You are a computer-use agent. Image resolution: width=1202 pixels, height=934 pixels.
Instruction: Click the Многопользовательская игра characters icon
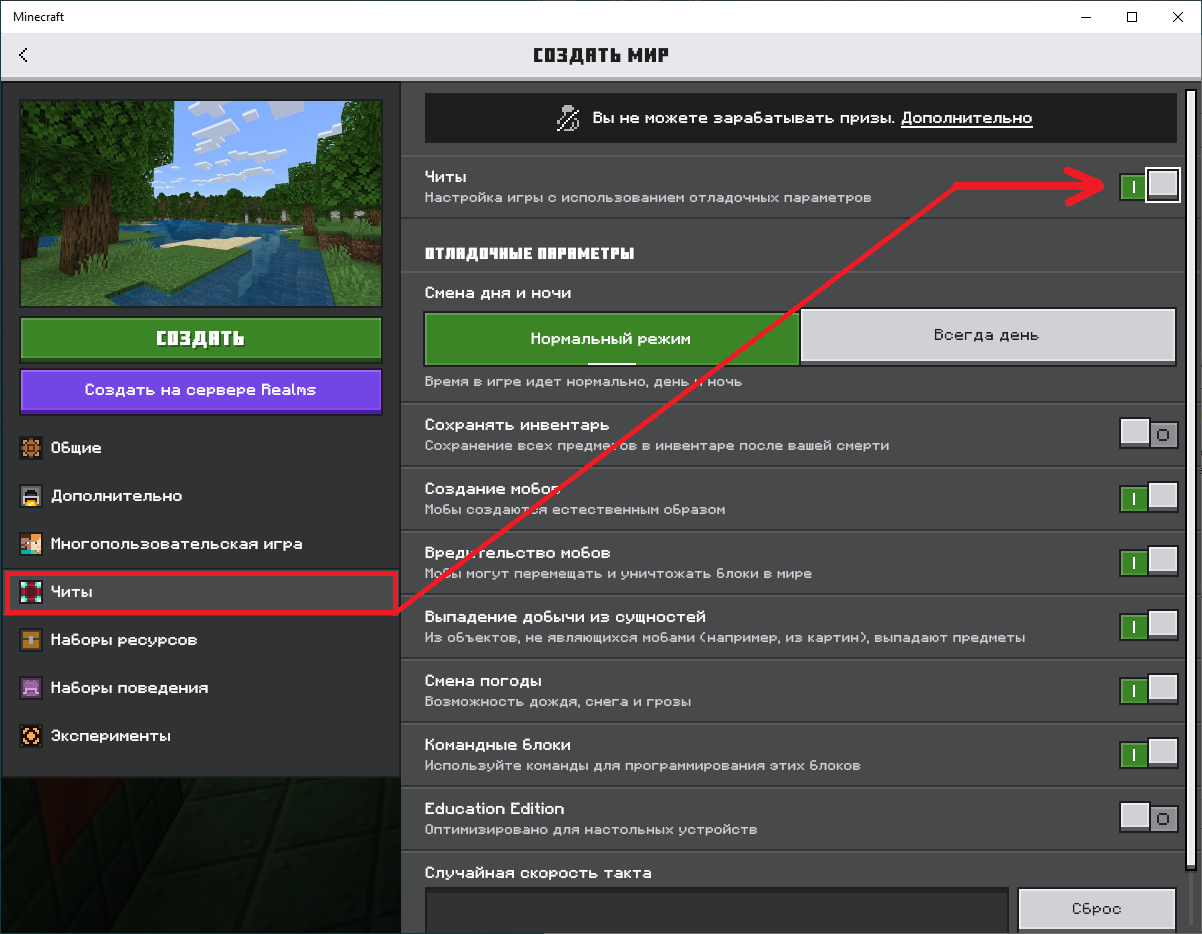click(31, 544)
